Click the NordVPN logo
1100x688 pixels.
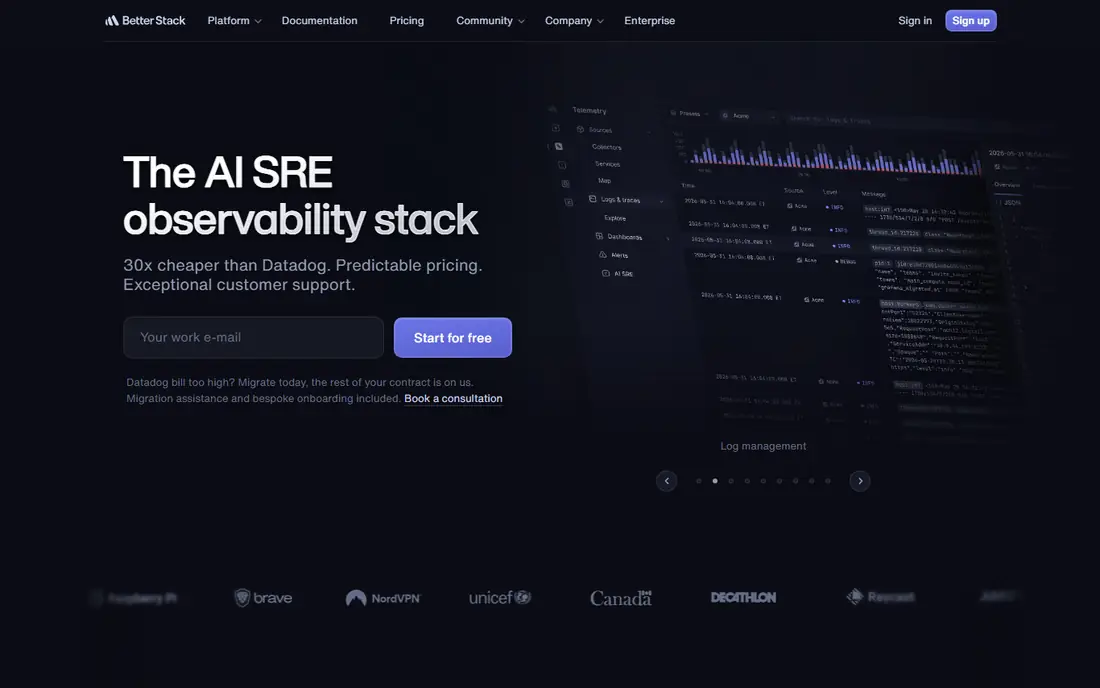383,598
